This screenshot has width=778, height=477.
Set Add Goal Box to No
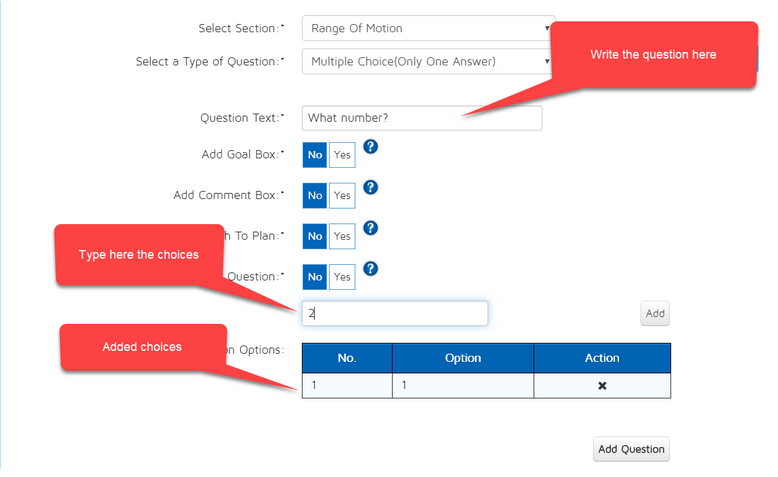pyautogui.click(x=315, y=155)
